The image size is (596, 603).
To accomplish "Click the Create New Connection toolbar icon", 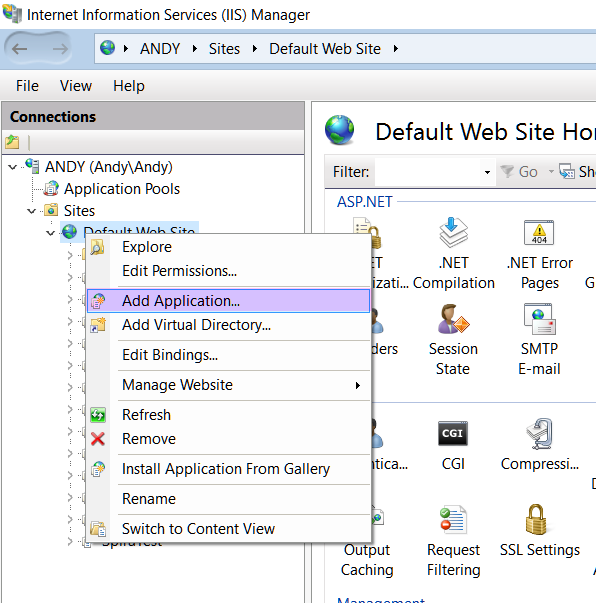I will [x=12, y=142].
